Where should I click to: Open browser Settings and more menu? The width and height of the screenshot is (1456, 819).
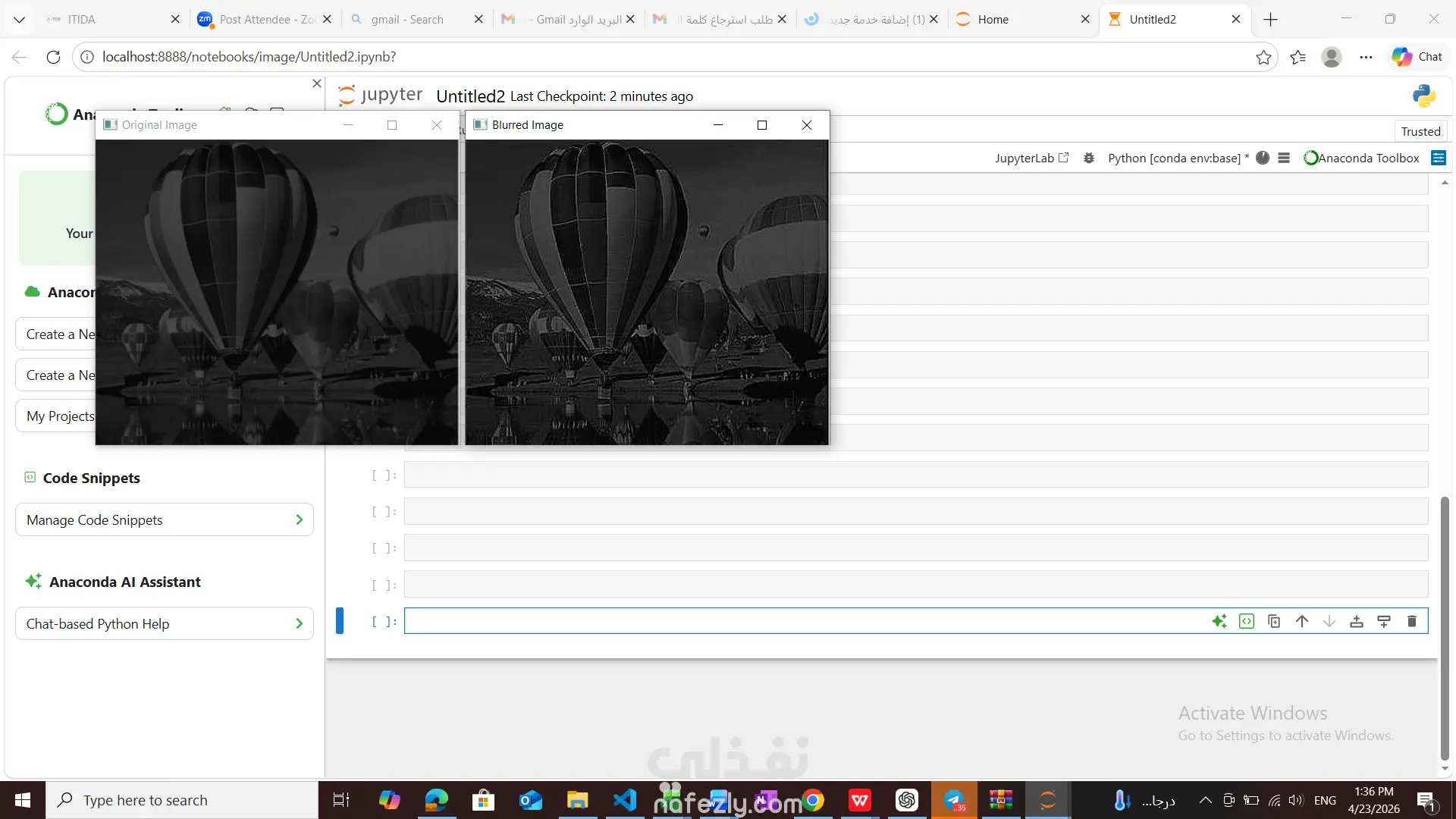tap(1366, 57)
